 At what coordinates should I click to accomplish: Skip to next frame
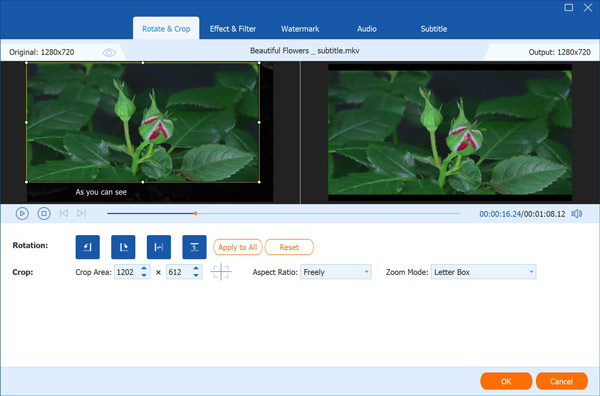pyautogui.click(x=81, y=213)
